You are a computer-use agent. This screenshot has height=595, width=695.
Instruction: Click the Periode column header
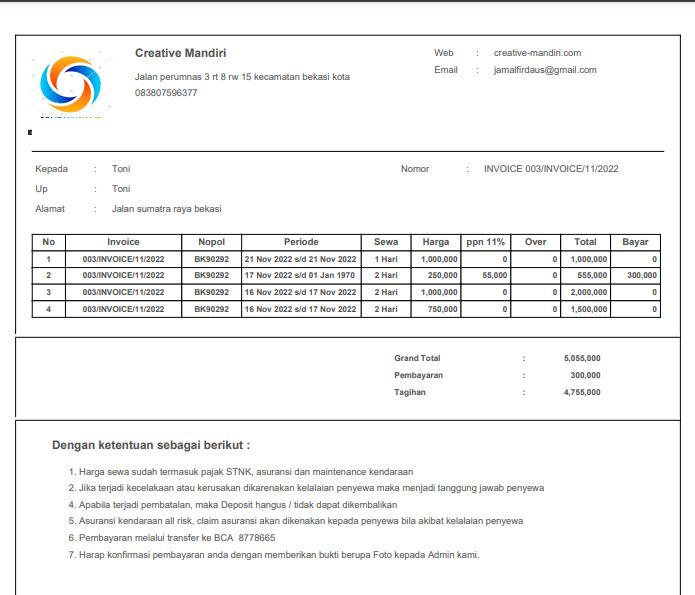[301, 242]
